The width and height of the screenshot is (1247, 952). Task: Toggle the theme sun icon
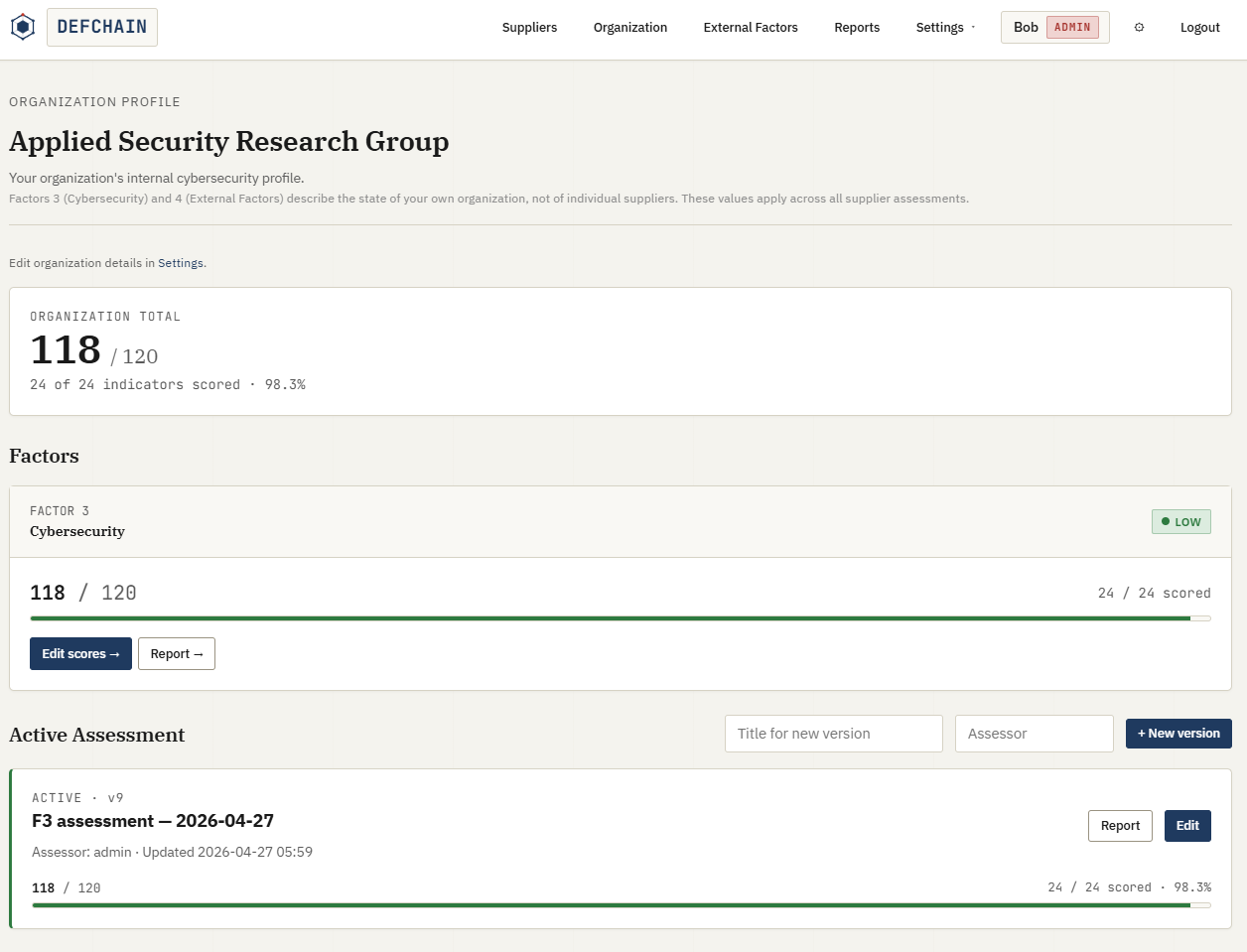(1139, 27)
